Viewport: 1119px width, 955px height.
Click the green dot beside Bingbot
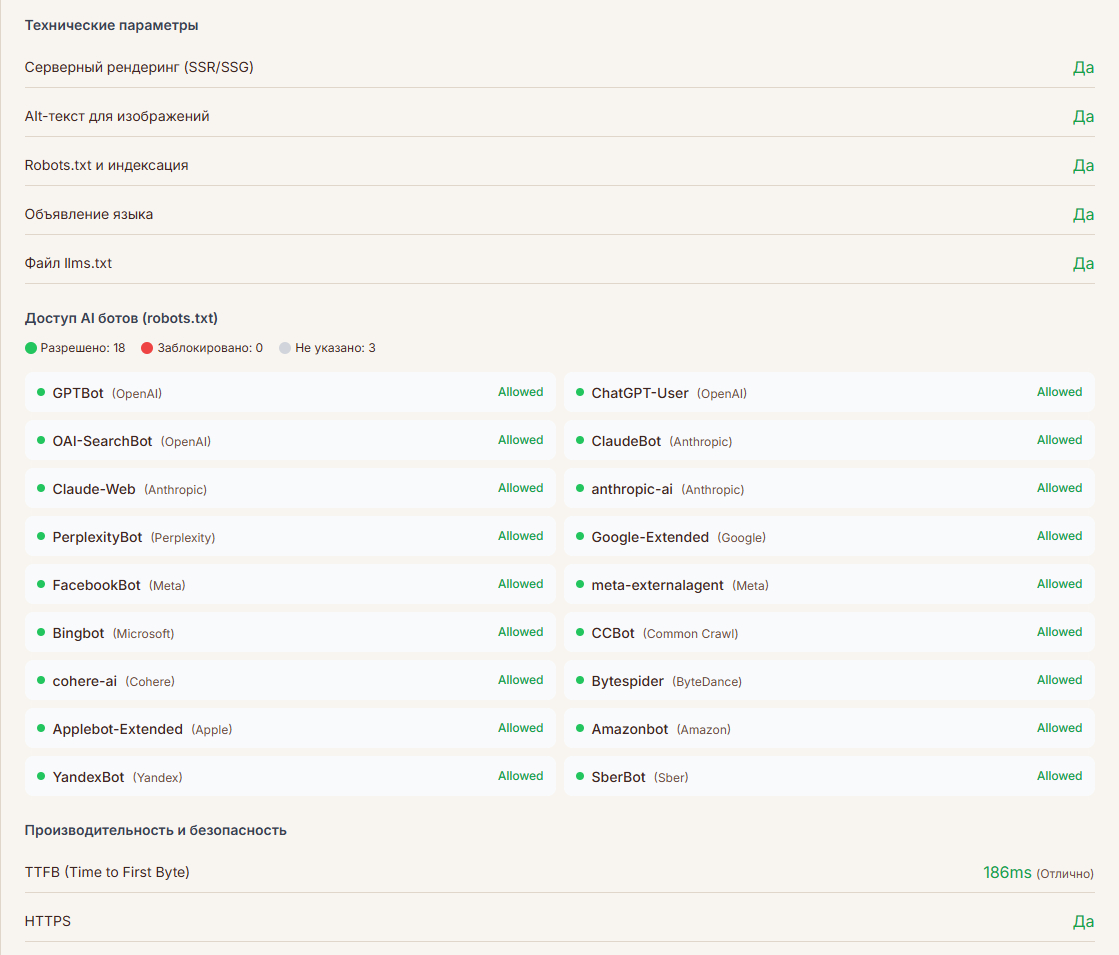click(41, 632)
